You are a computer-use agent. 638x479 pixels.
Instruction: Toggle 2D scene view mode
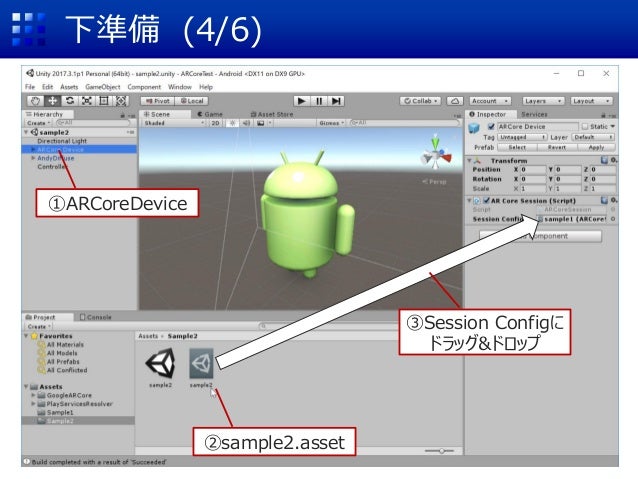tap(216, 123)
